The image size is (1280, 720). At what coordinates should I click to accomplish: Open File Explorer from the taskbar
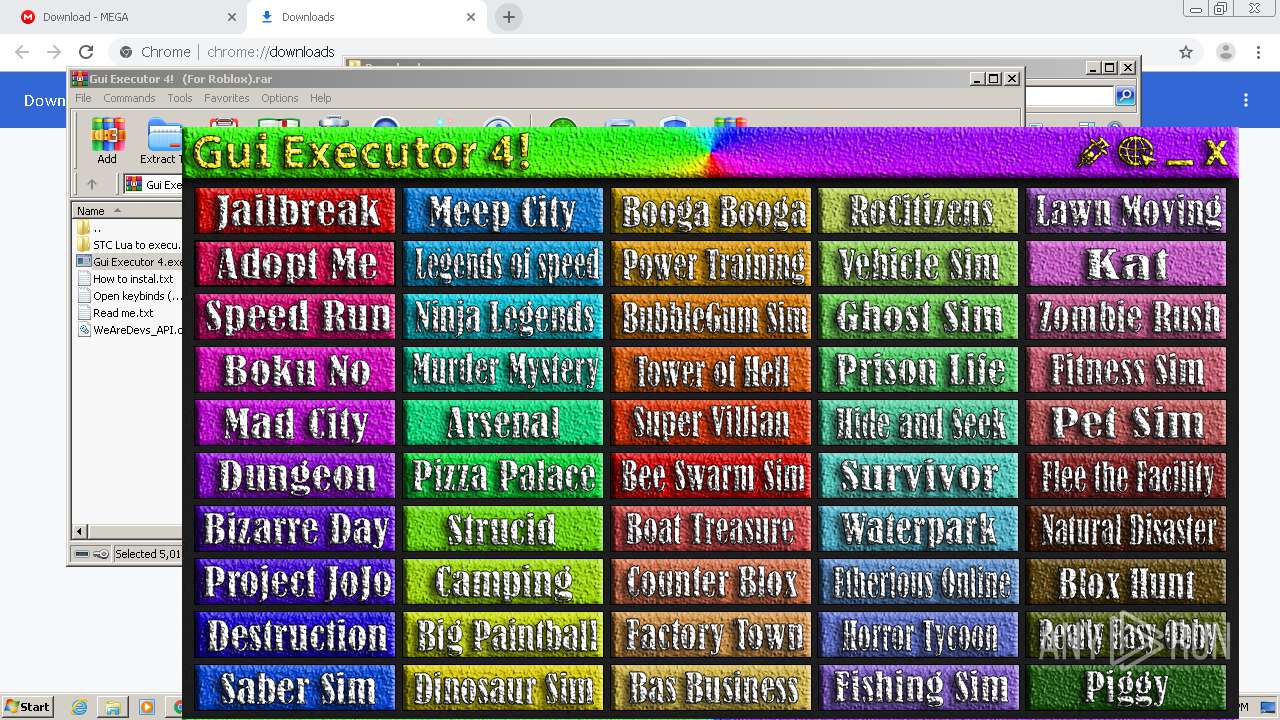113,707
